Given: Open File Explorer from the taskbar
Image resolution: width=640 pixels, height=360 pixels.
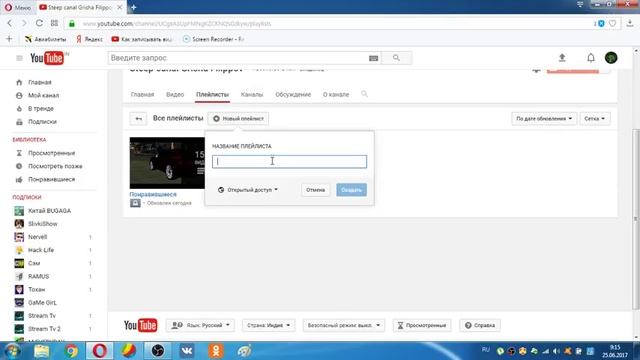Looking at the screenshot, I should [x=42, y=351].
